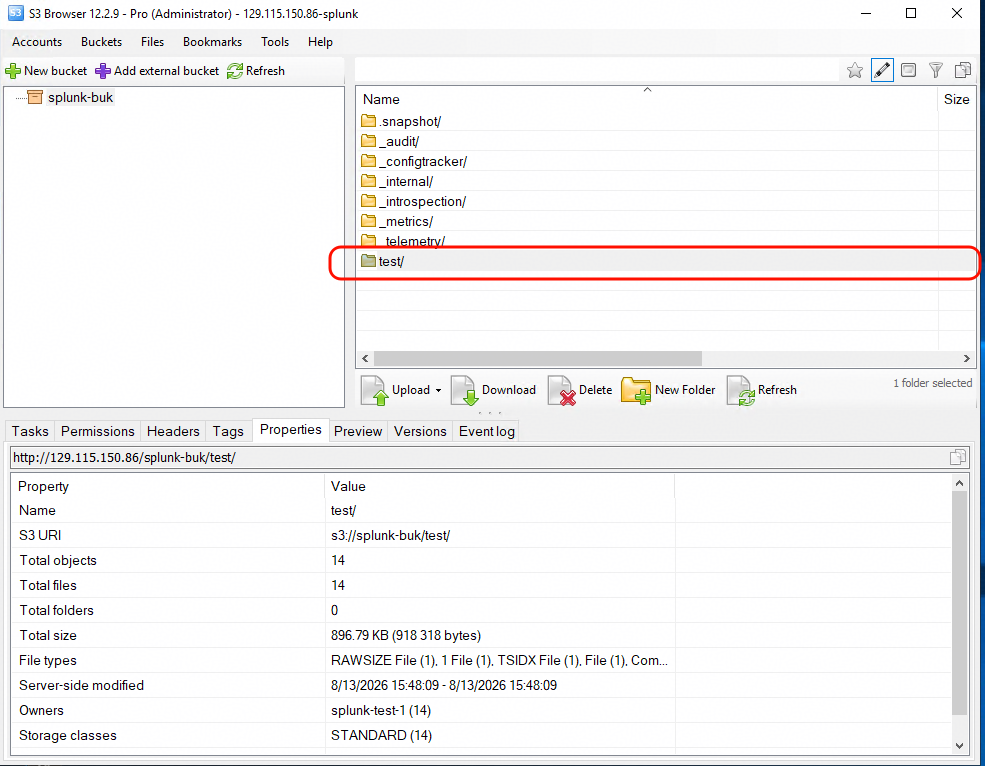Switch to the Tasks tab

(x=30, y=431)
